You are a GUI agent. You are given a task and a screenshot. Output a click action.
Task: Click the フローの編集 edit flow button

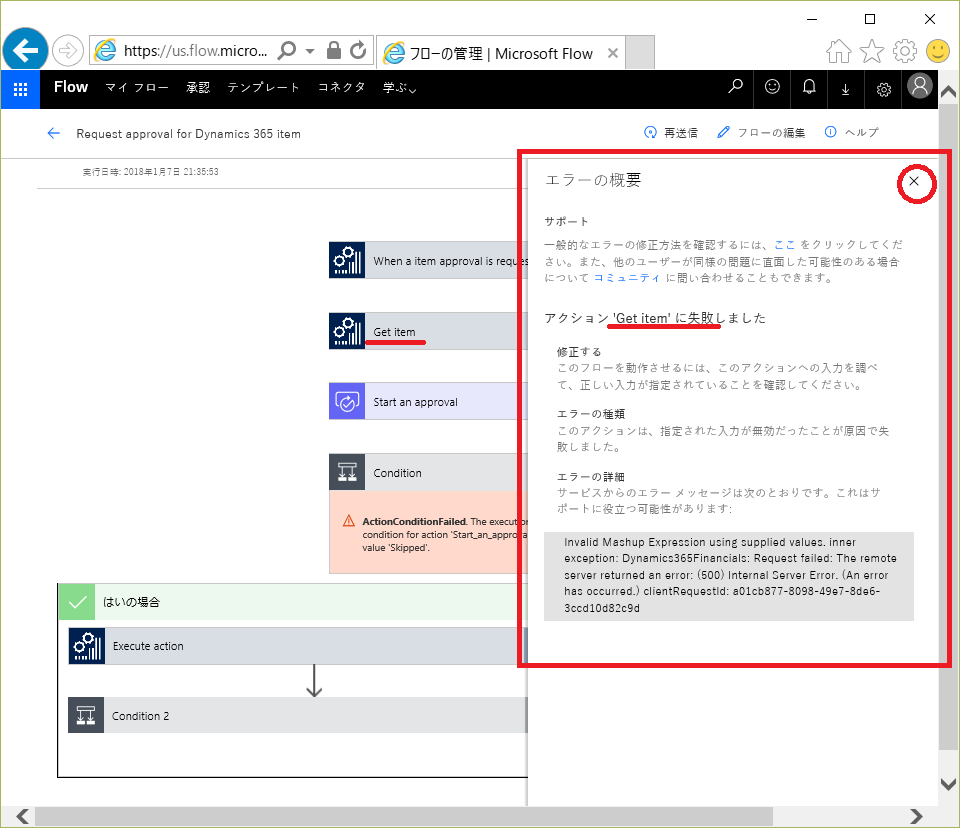(761, 132)
